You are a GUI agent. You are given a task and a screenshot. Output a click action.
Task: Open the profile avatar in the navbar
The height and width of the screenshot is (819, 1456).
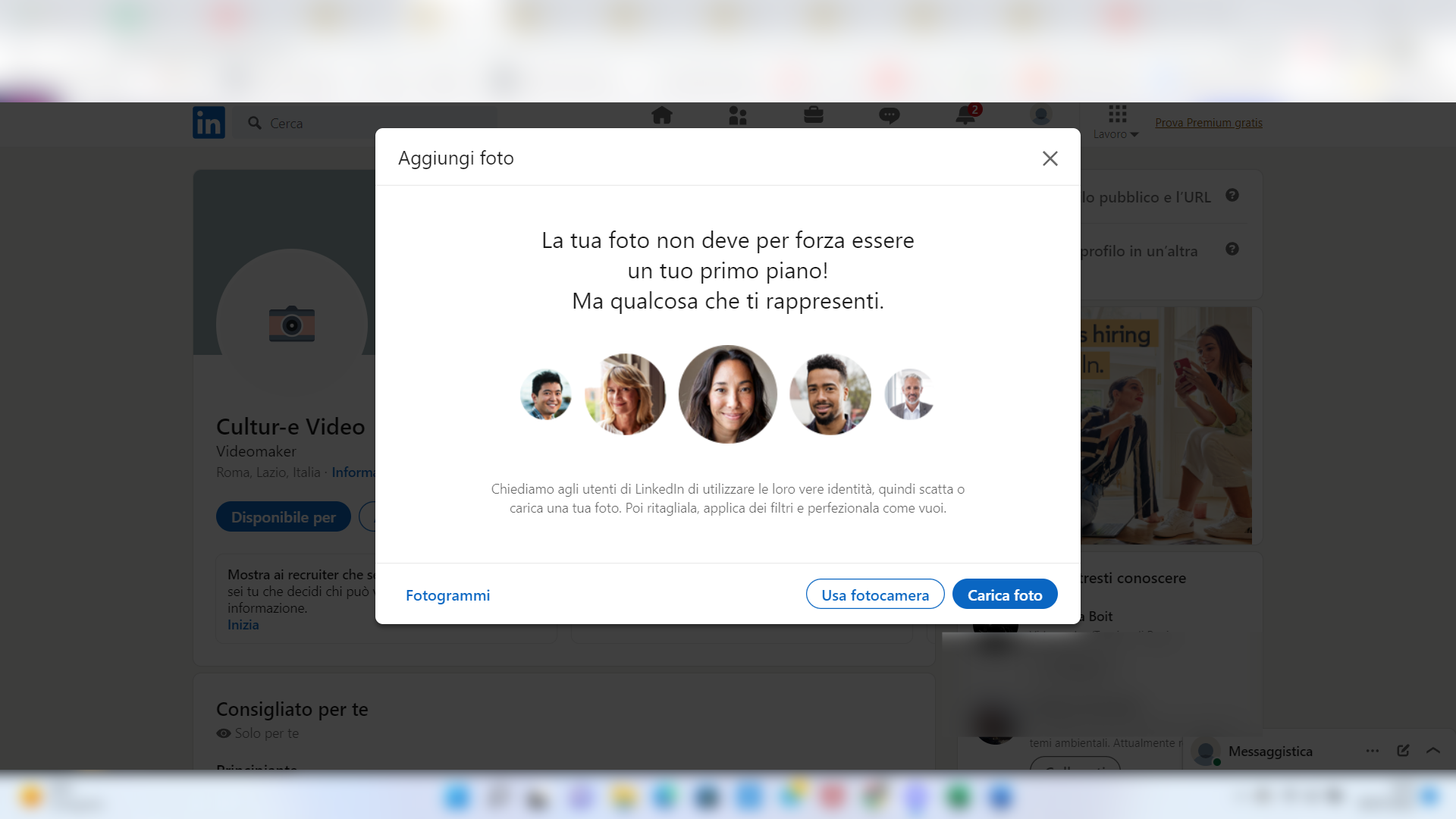click(x=1040, y=115)
